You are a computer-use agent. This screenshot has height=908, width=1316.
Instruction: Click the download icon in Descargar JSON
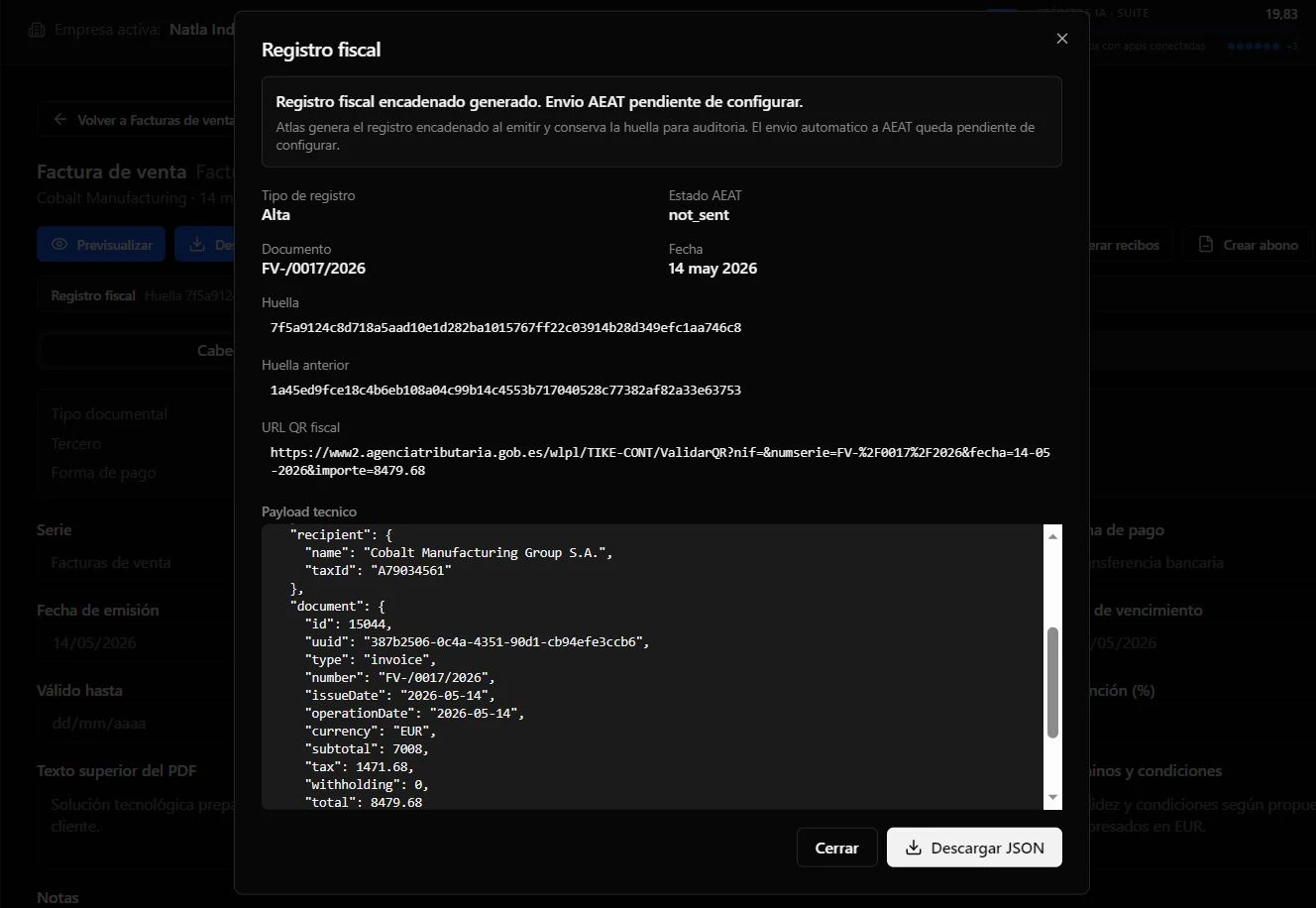point(914,848)
